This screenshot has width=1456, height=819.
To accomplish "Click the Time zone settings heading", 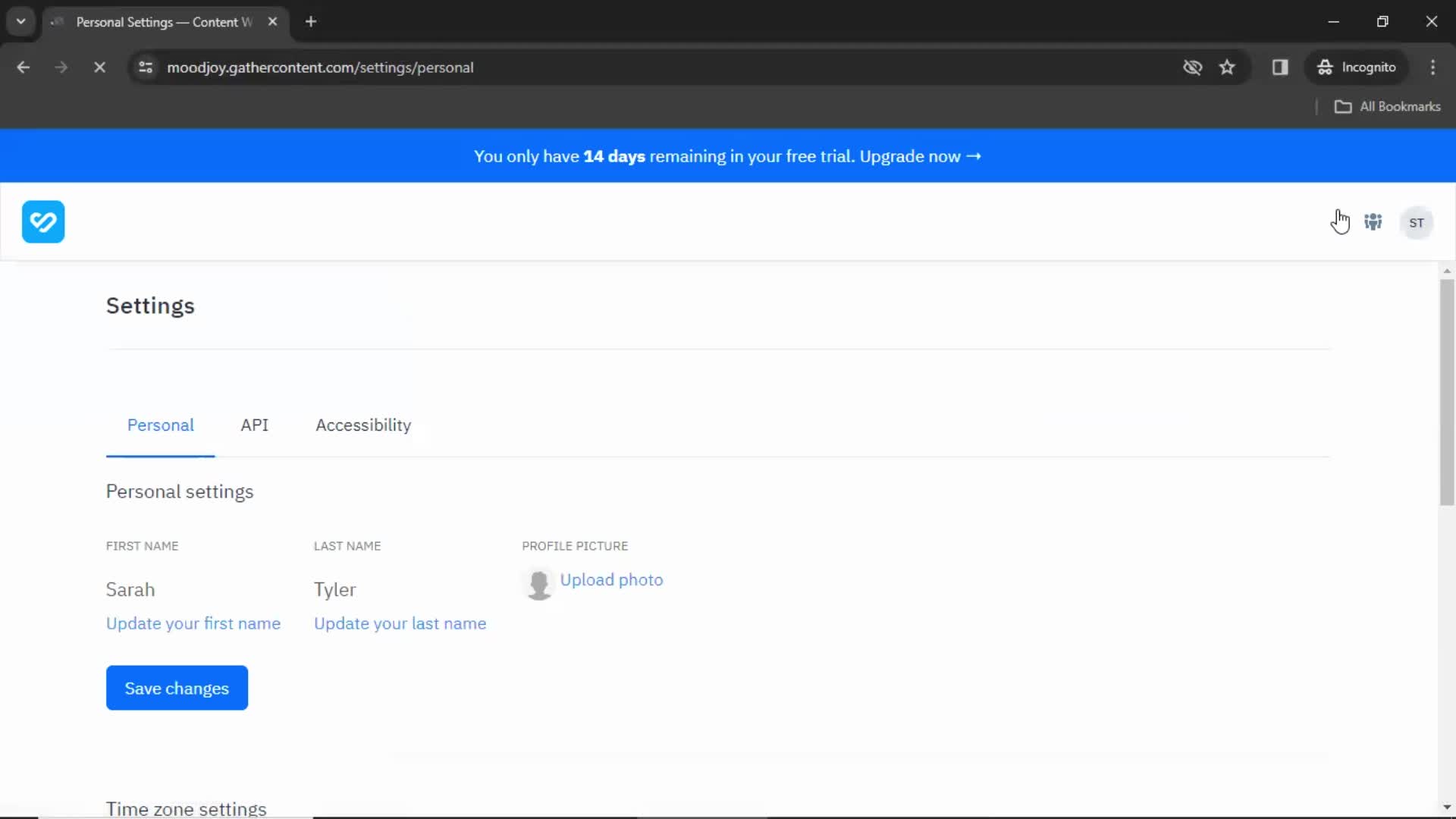I will point(187,808).
